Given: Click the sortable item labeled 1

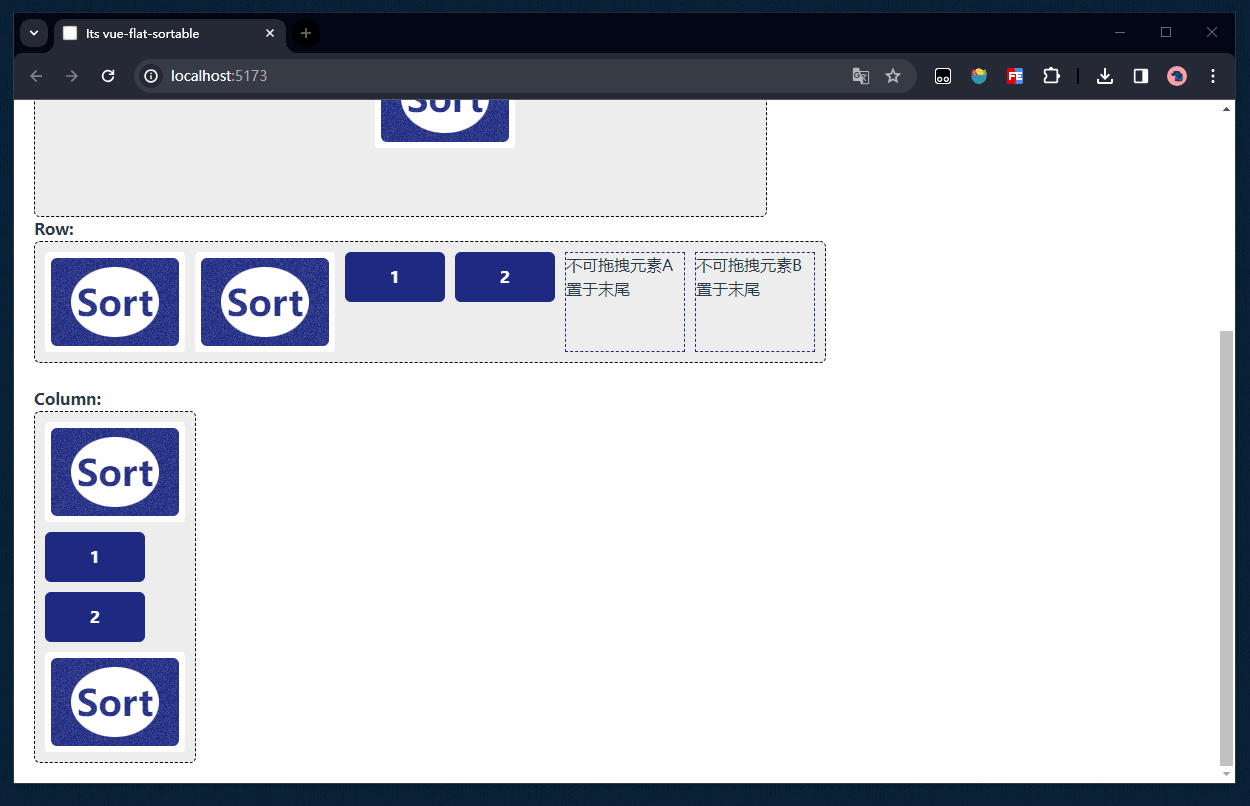Looking at the screenshot, I should [394, 276].
